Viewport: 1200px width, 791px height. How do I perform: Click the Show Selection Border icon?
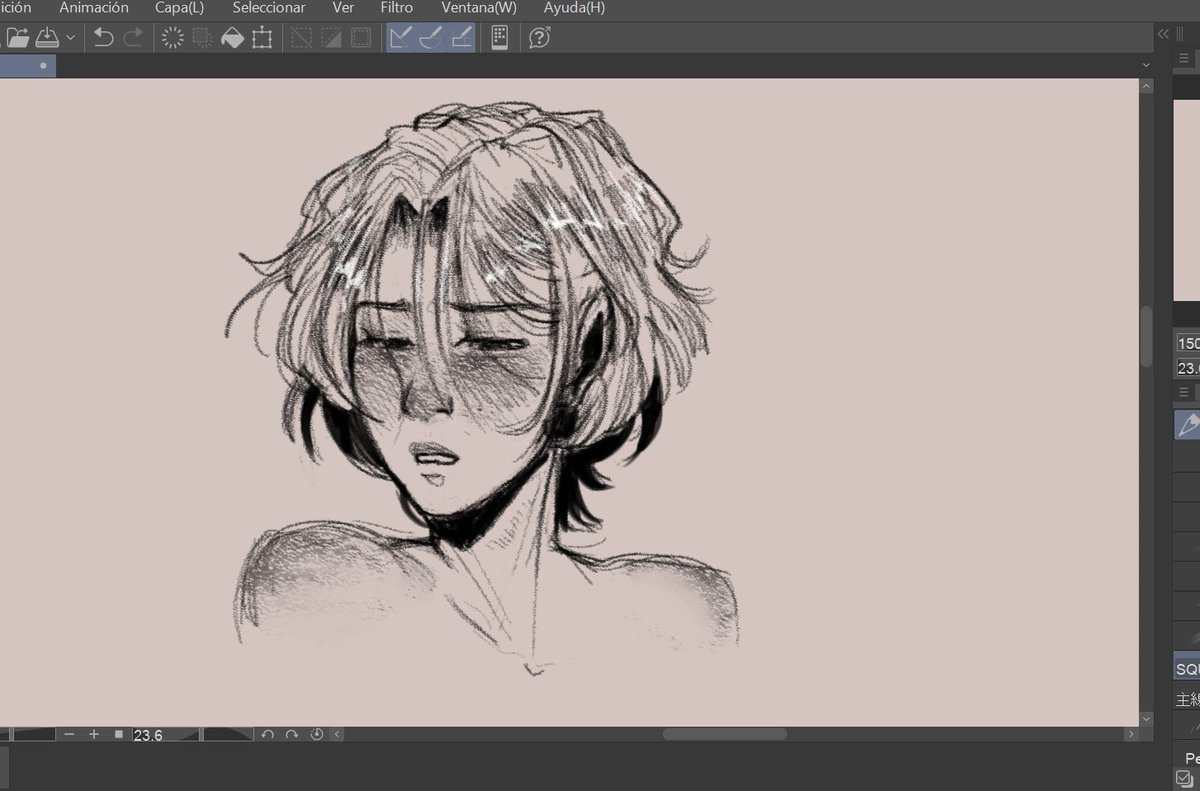[361, 38]
